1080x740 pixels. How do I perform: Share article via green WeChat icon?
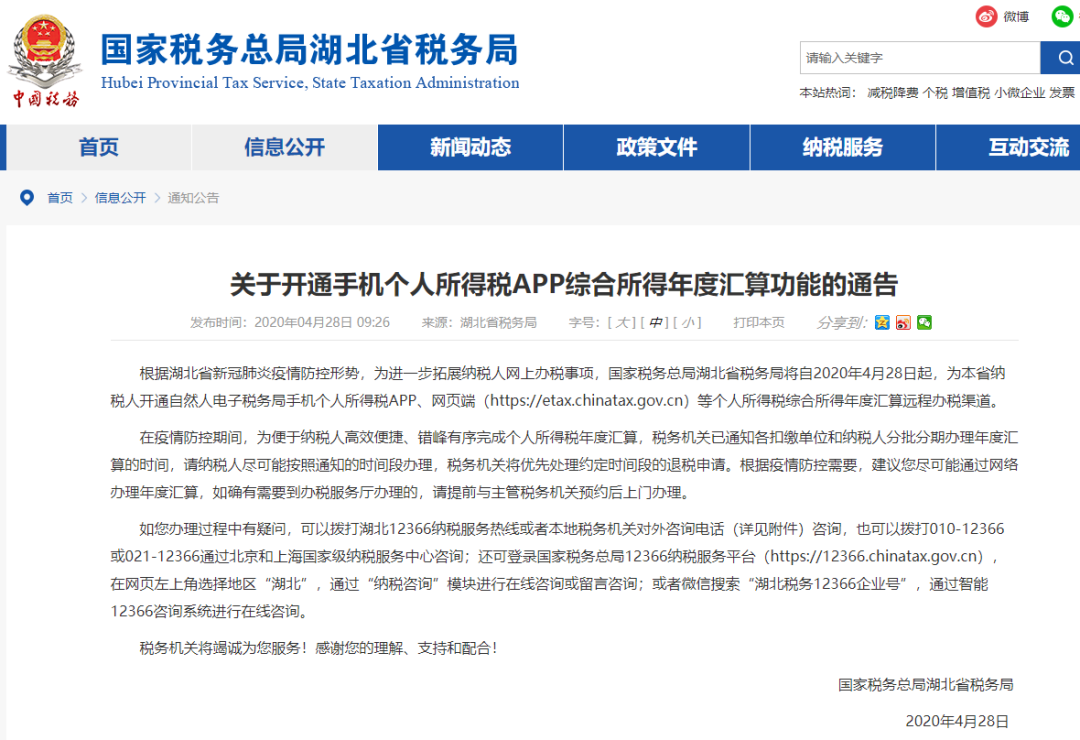pos(924,322)
